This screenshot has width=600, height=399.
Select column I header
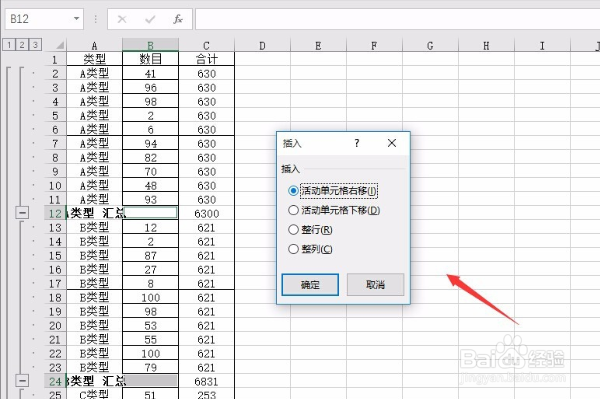point(542,46)
